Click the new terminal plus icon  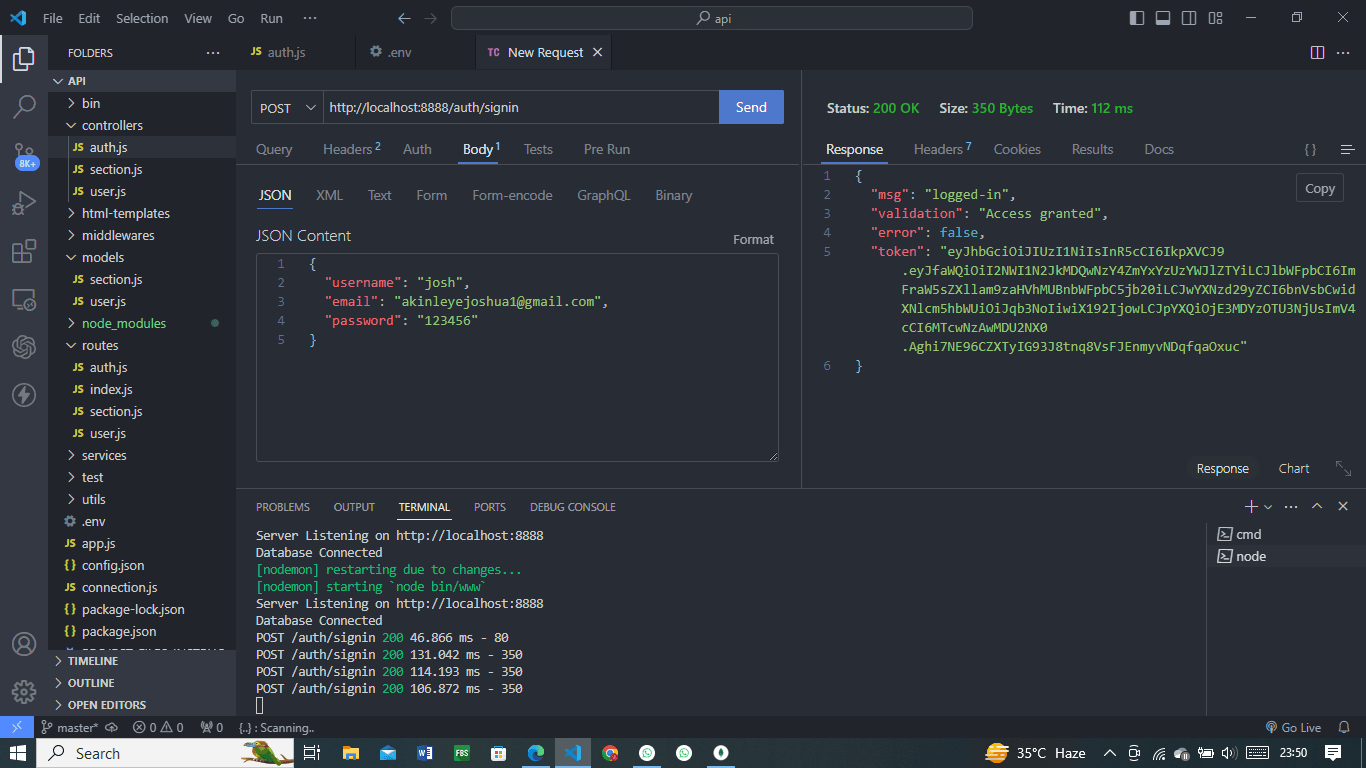[1250, 507]
